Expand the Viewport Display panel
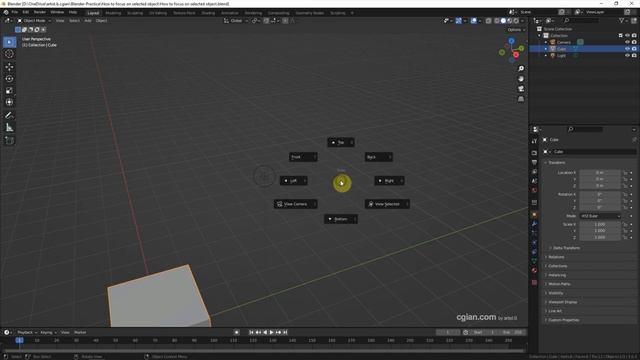This screenshot has height=360, width=640. [x=562, y=302]
